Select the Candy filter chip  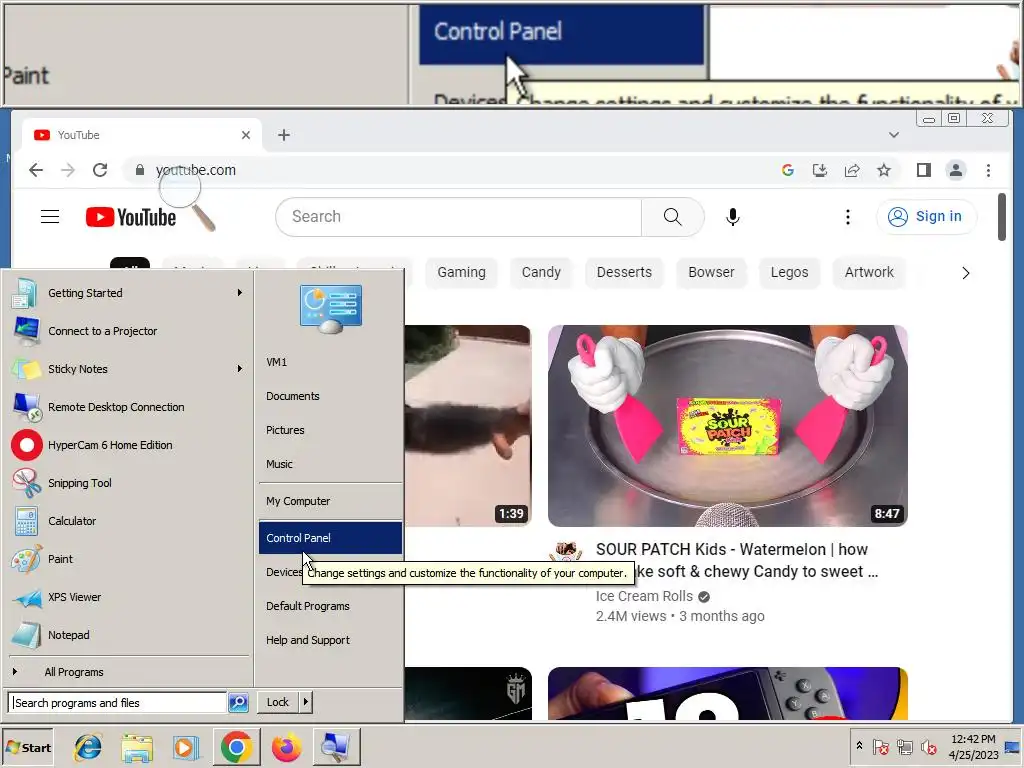541,272
